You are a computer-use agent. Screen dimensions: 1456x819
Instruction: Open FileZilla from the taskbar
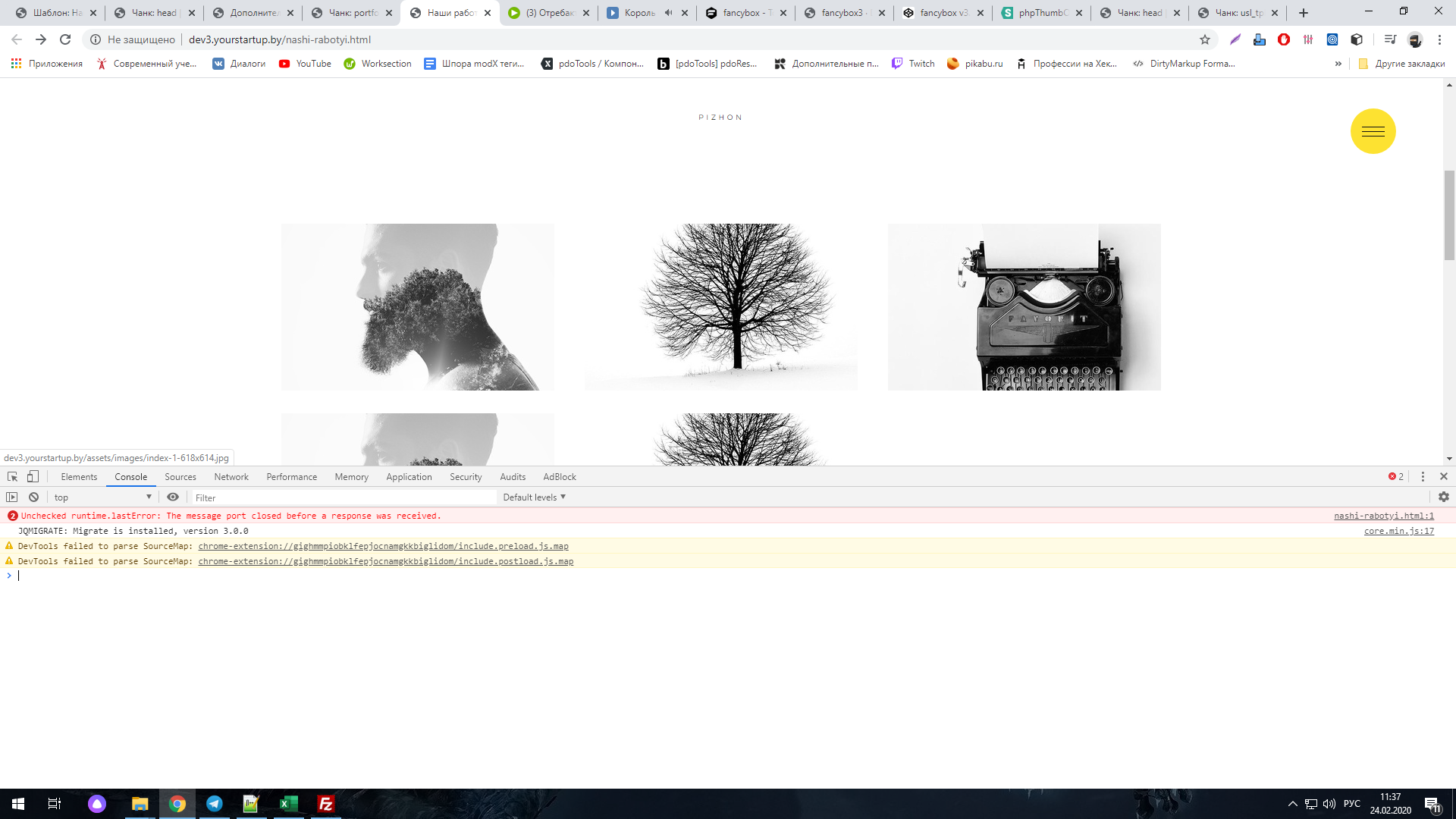[326, 804]
